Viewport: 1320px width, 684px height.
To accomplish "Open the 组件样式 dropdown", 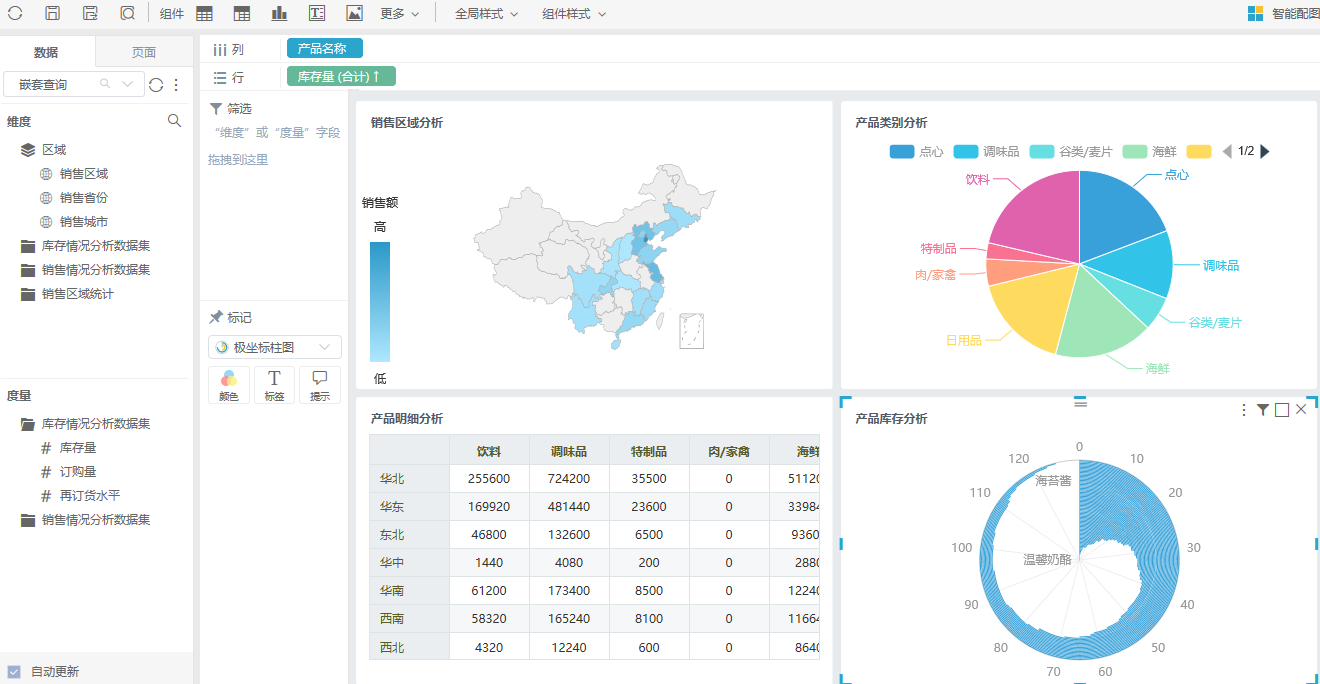I will (x=574, y=14).
